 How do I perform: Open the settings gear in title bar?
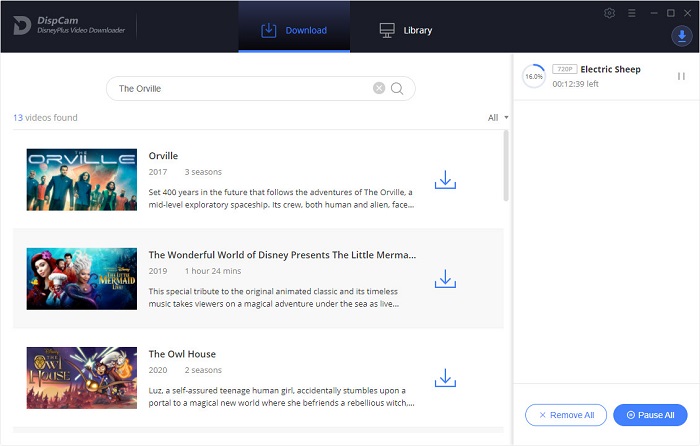[609, 13]
